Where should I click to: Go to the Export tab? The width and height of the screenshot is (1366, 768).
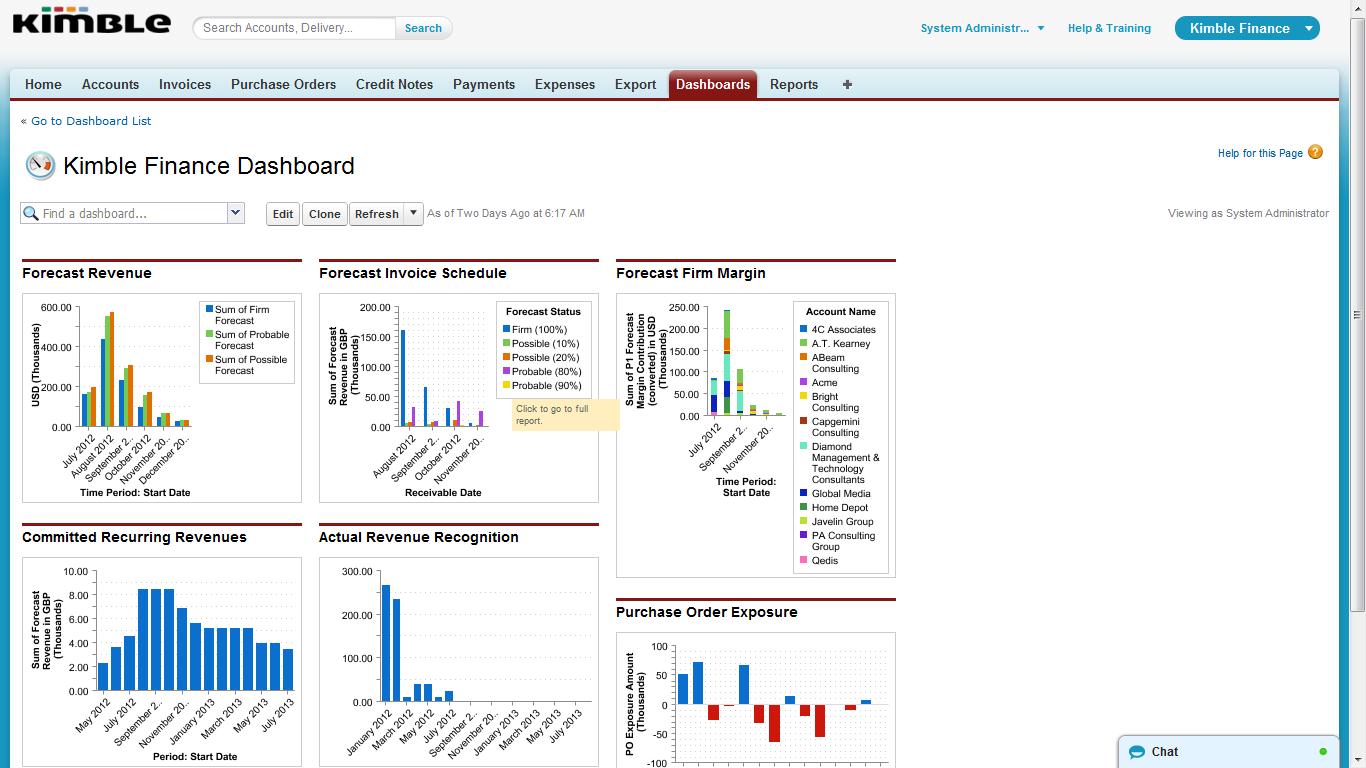(636, 85)
